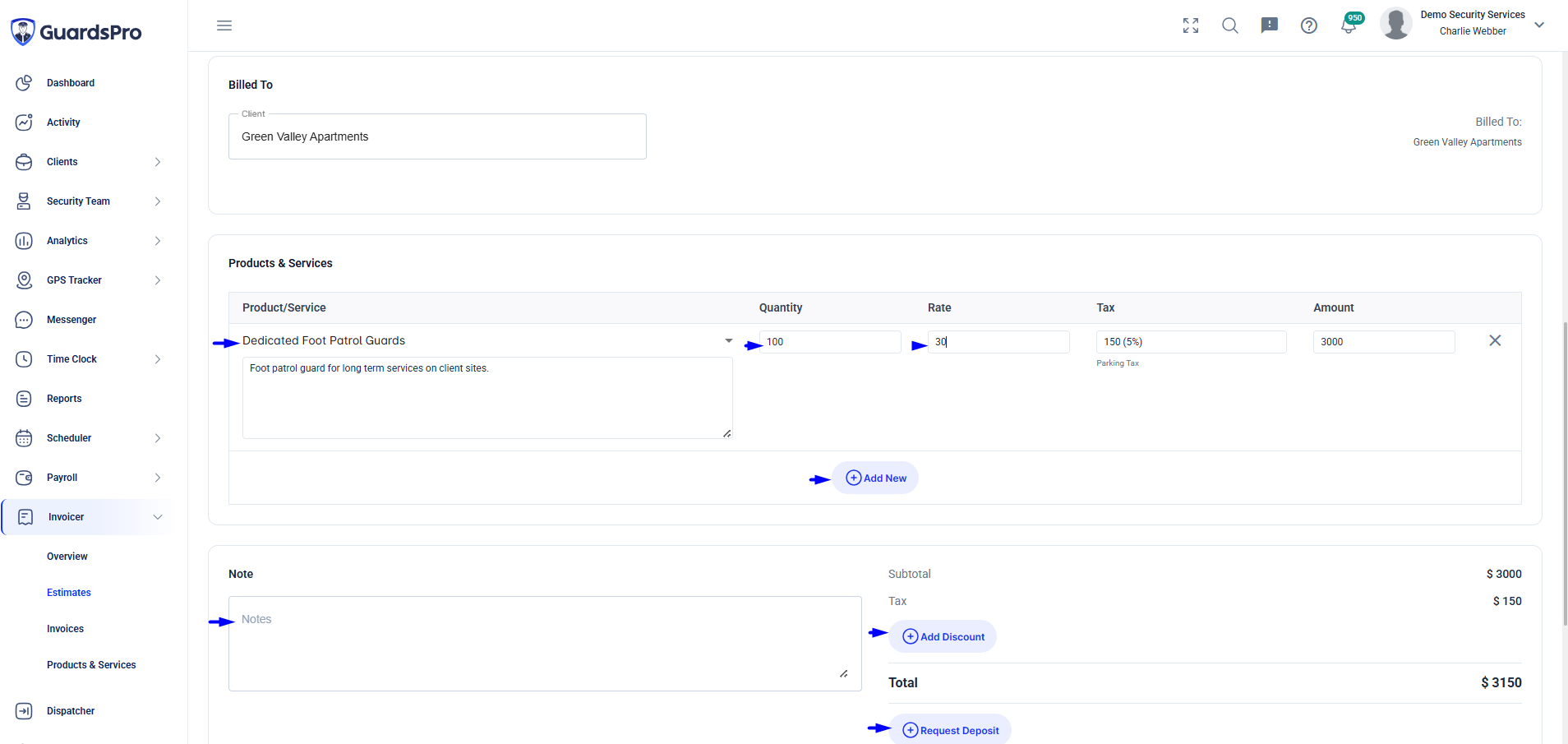This screenshot has width=1568, height=744.
Task: Click the Activity chart icon
Action: point(24,122)
